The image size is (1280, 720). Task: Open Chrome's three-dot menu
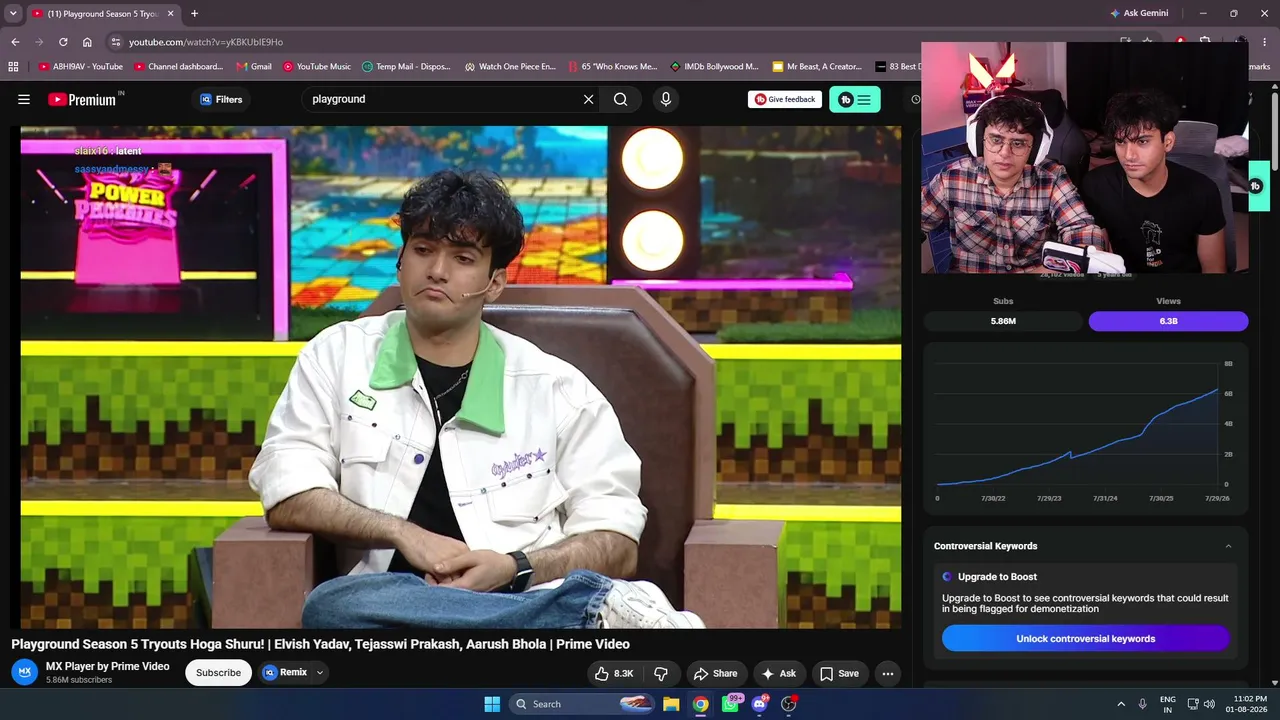(x=1266, y=42)
